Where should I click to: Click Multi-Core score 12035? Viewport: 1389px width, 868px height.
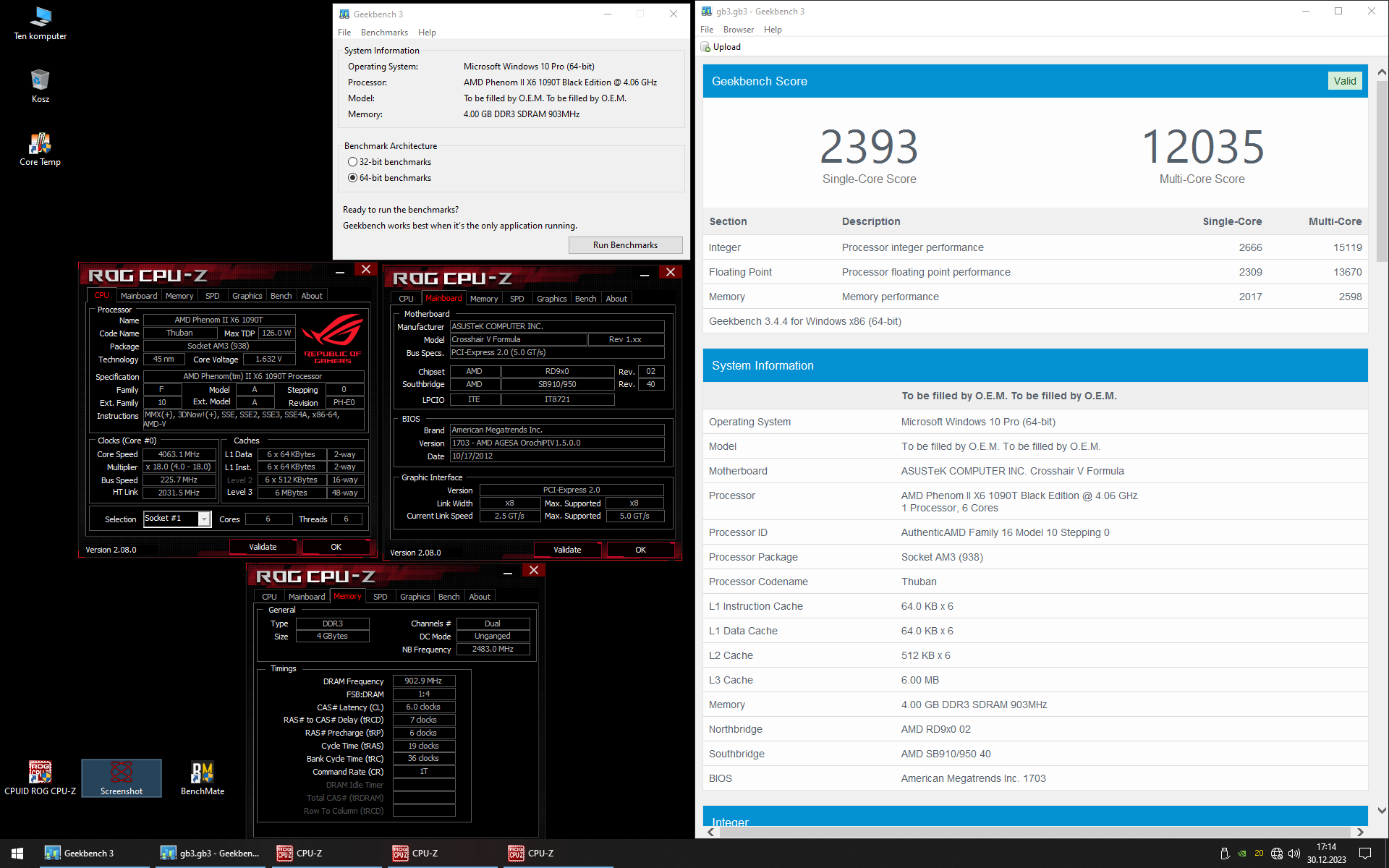click(1202, 147)
